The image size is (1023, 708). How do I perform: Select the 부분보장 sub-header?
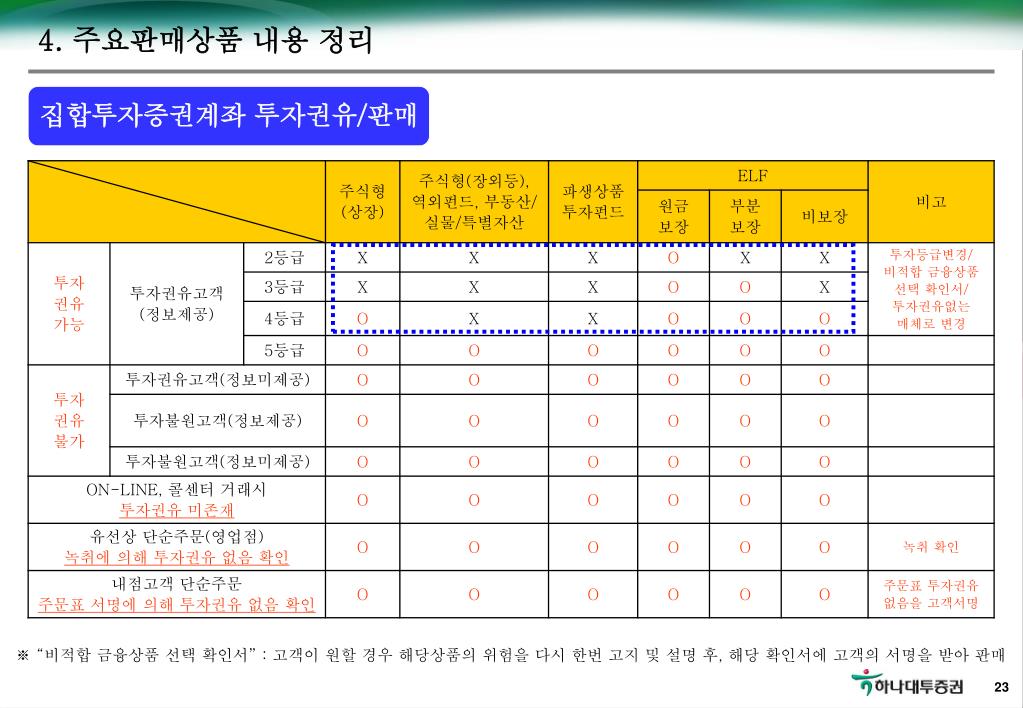(x=745, y=217)
